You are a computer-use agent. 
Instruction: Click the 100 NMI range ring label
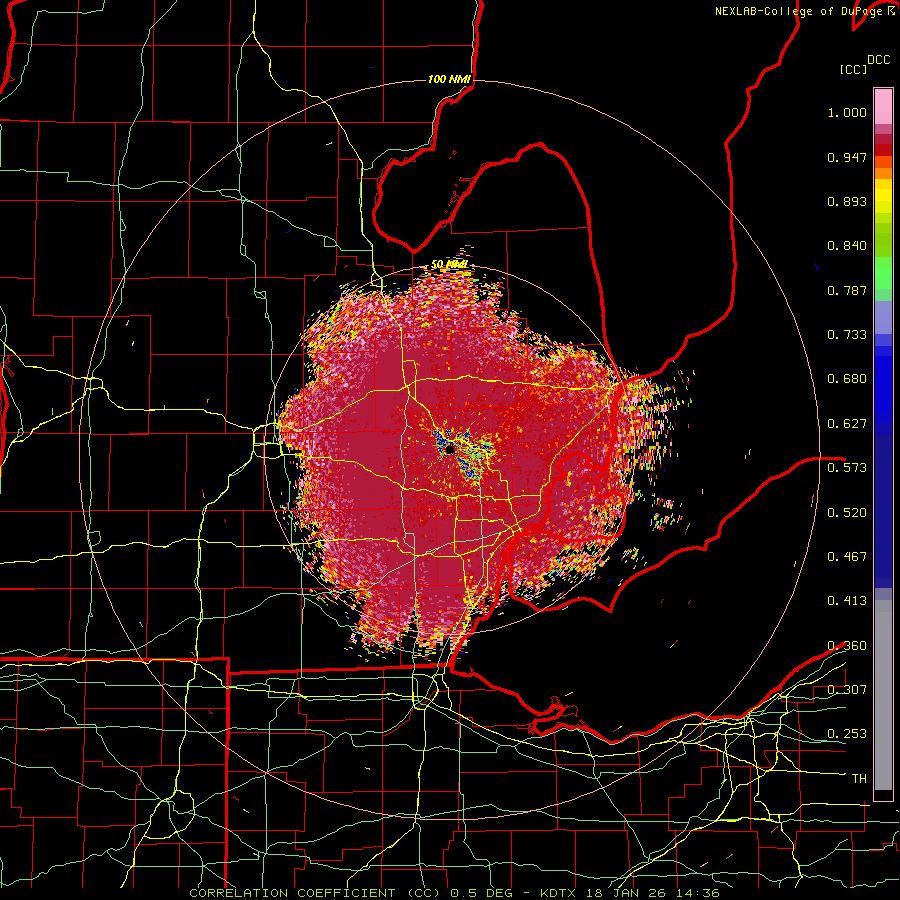click(449, 79)
